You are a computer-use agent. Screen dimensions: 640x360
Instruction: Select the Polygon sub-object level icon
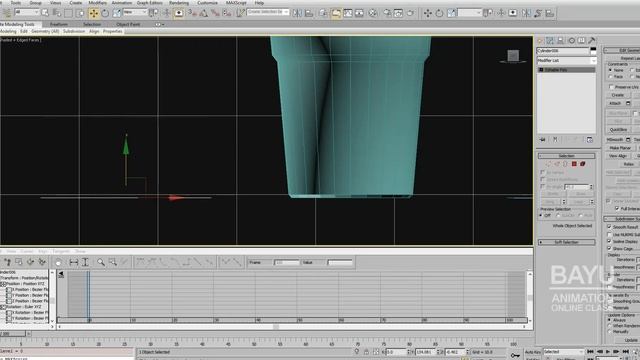pyautogui.click(x=574, y=164)
